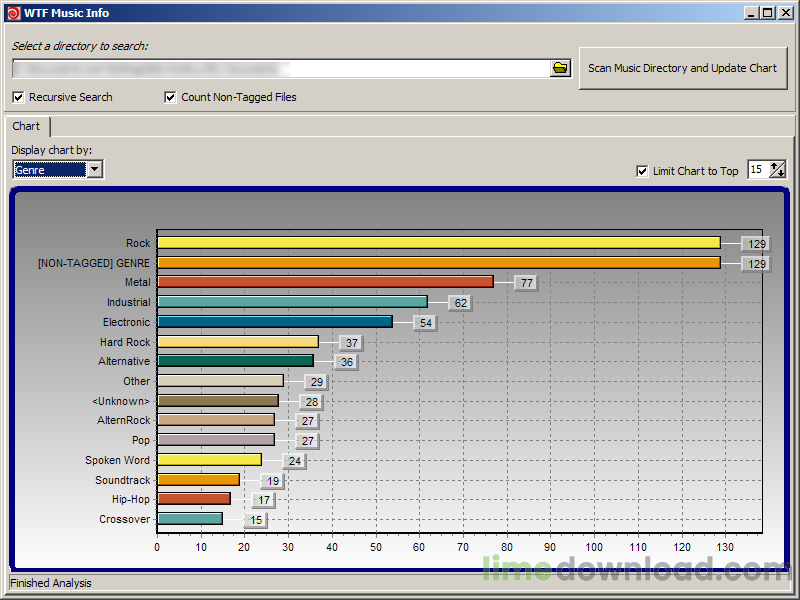Image resolution: width=800 pixels, height=600 pixels.
Task: Click the red Metal bar
Action: click(x=326, y=282)
